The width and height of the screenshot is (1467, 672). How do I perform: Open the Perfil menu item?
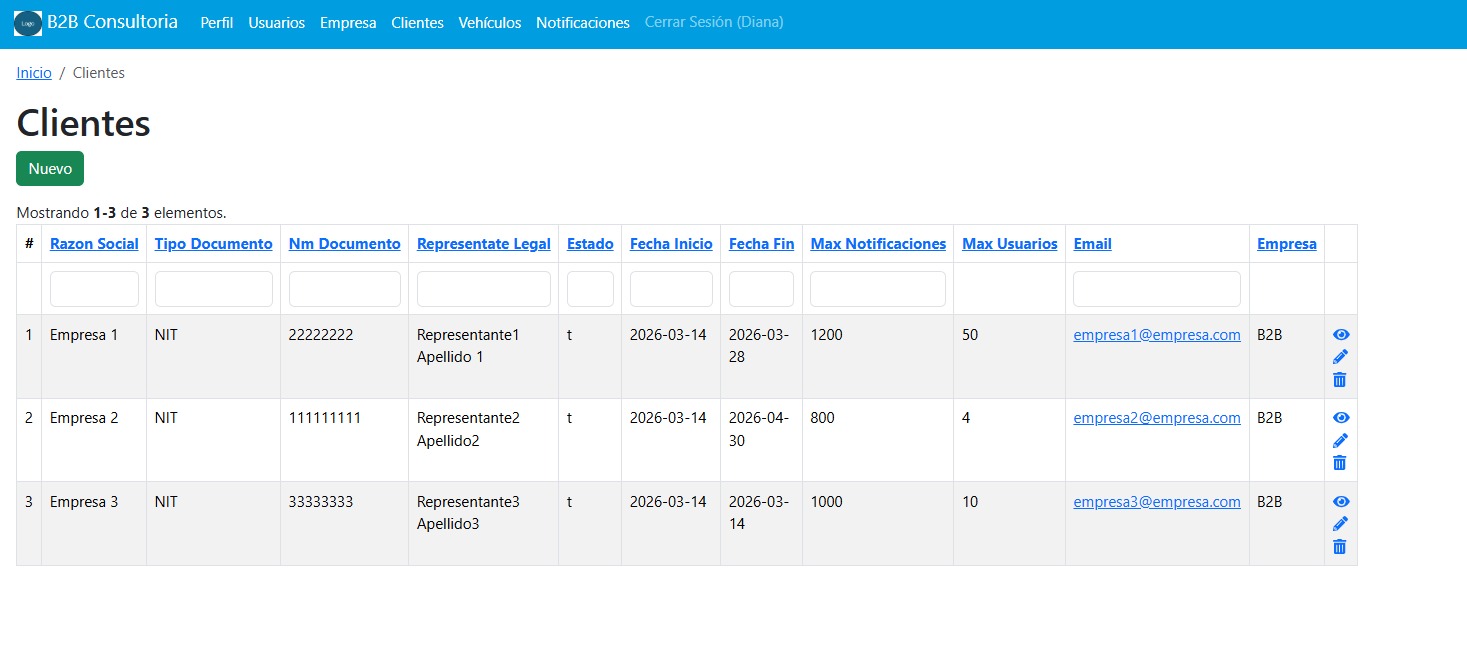[217, 22]
